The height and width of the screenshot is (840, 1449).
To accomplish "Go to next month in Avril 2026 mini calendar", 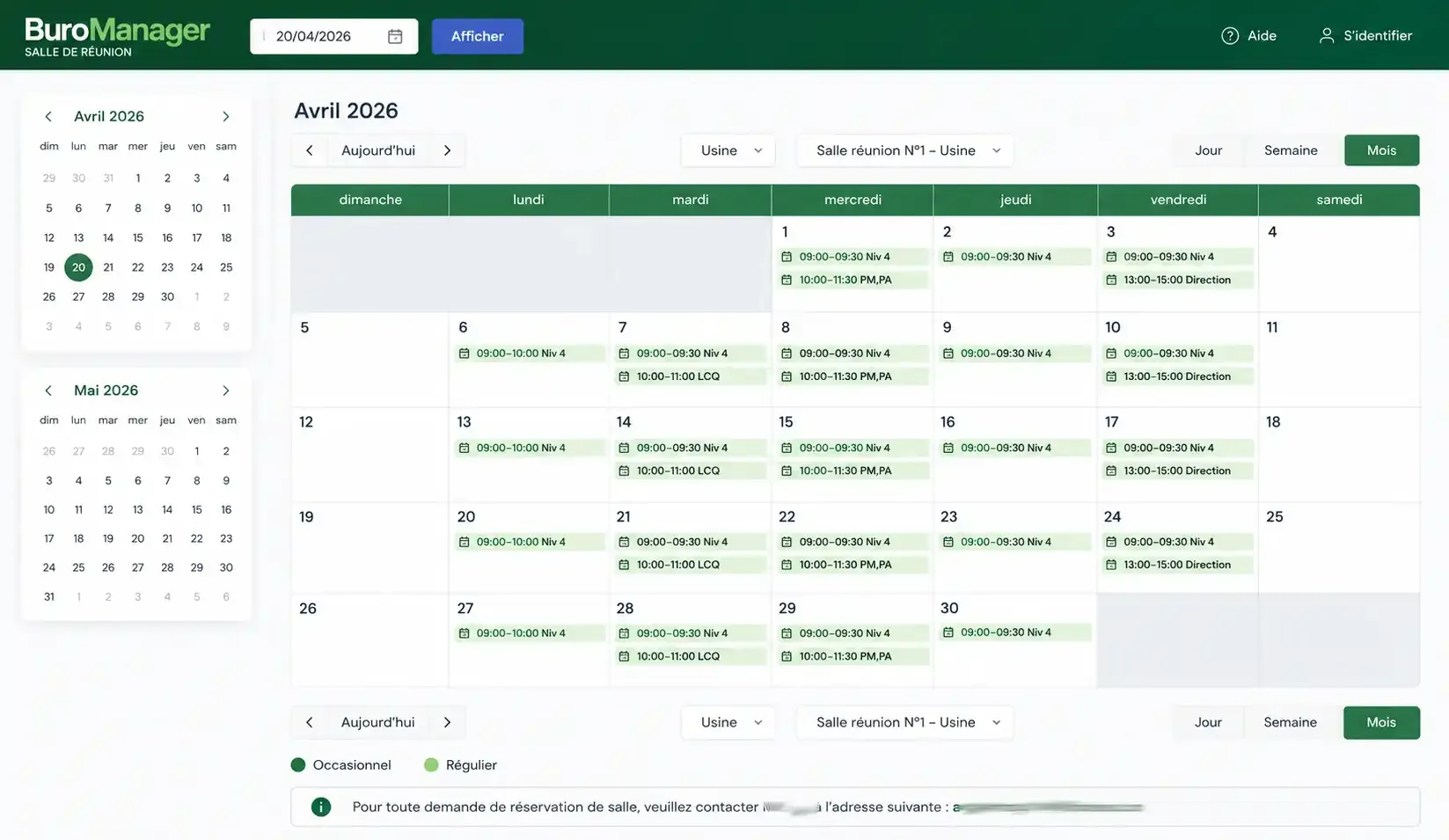I will [226, 116].
